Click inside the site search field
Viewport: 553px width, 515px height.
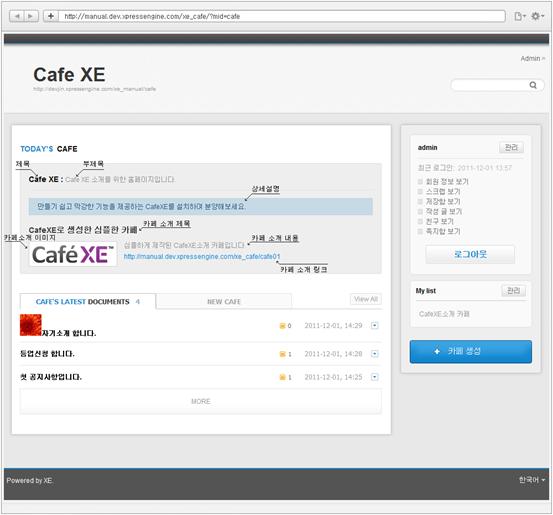pyautogui.click(x=490, y=85)
